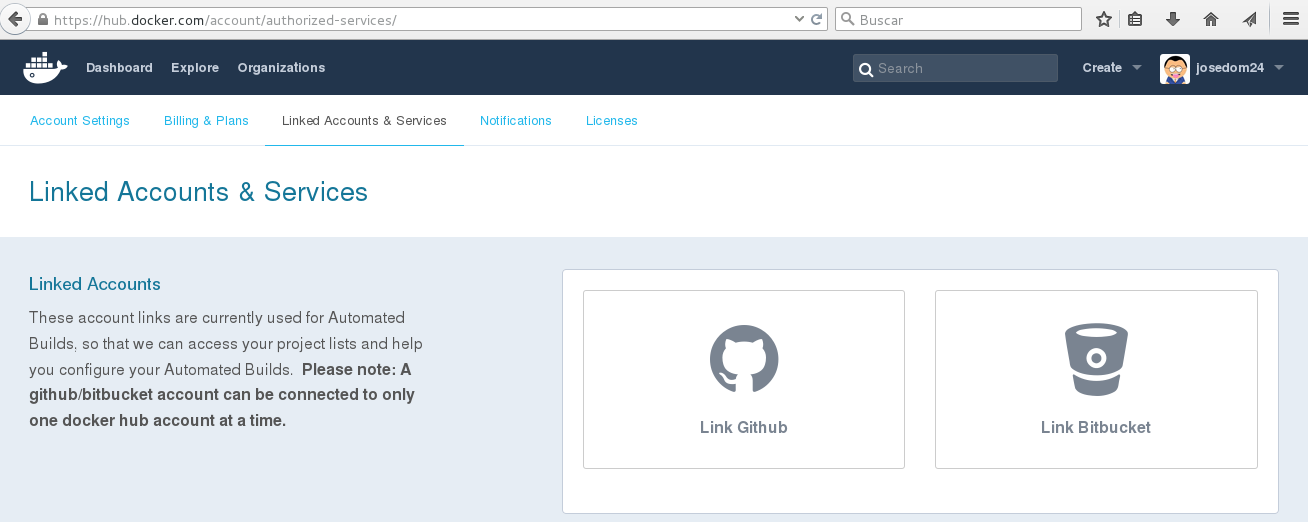Viewport: 1308px width, 522px height.
Task: Open the josedom24 user dropdown arrow
Action: [1279, 68]
